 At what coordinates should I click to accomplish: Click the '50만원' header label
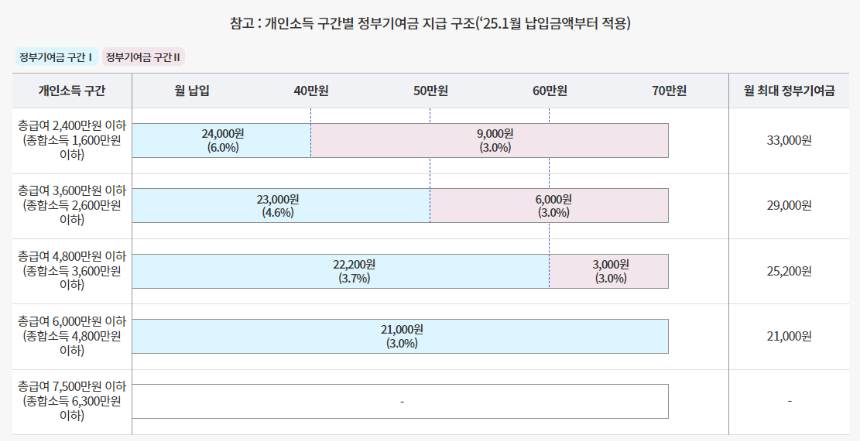click(431, 91)
